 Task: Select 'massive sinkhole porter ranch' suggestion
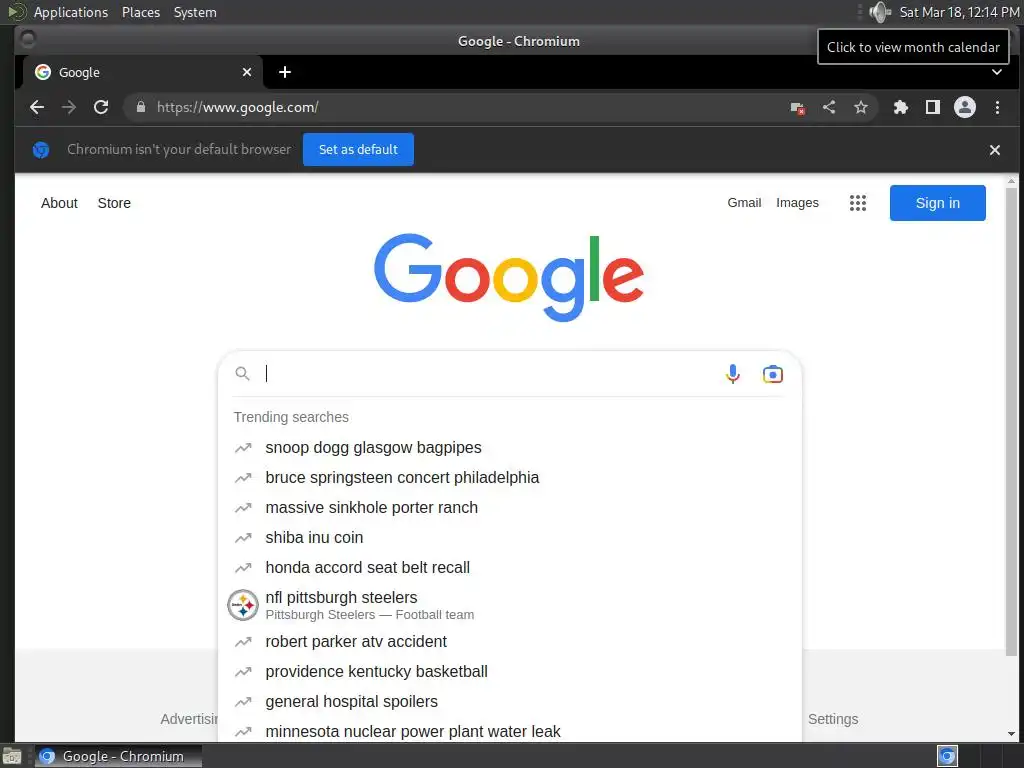[x=509, y=507]
